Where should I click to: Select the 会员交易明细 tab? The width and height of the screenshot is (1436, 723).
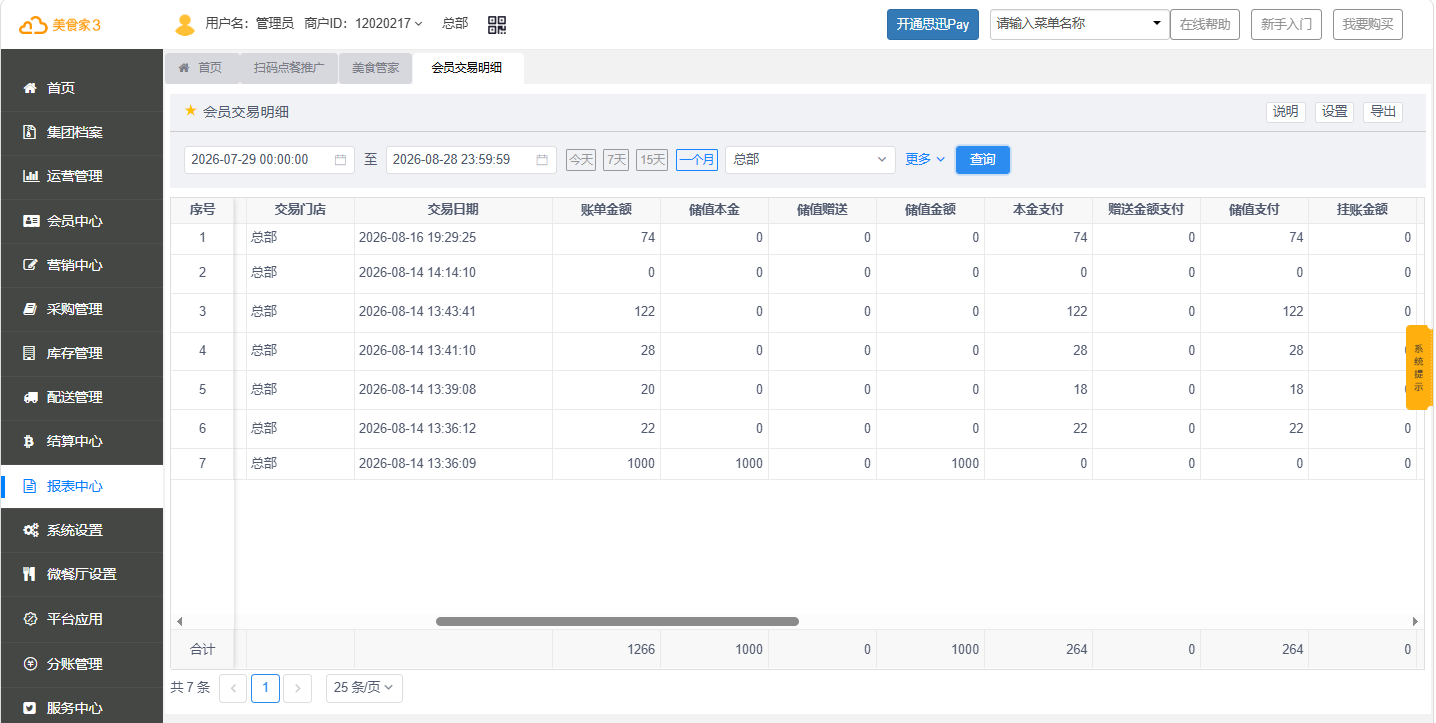pyautogui.click(x=467, y=68)
